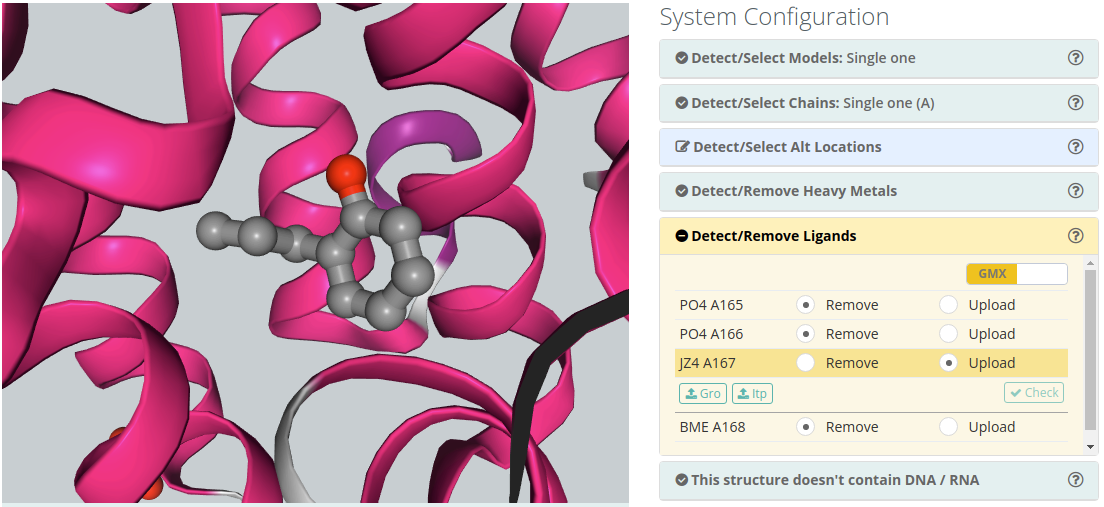The image size is (1104, 507).
Task: Select Remove for PO4 A165
Action: [x=806, y=305]
